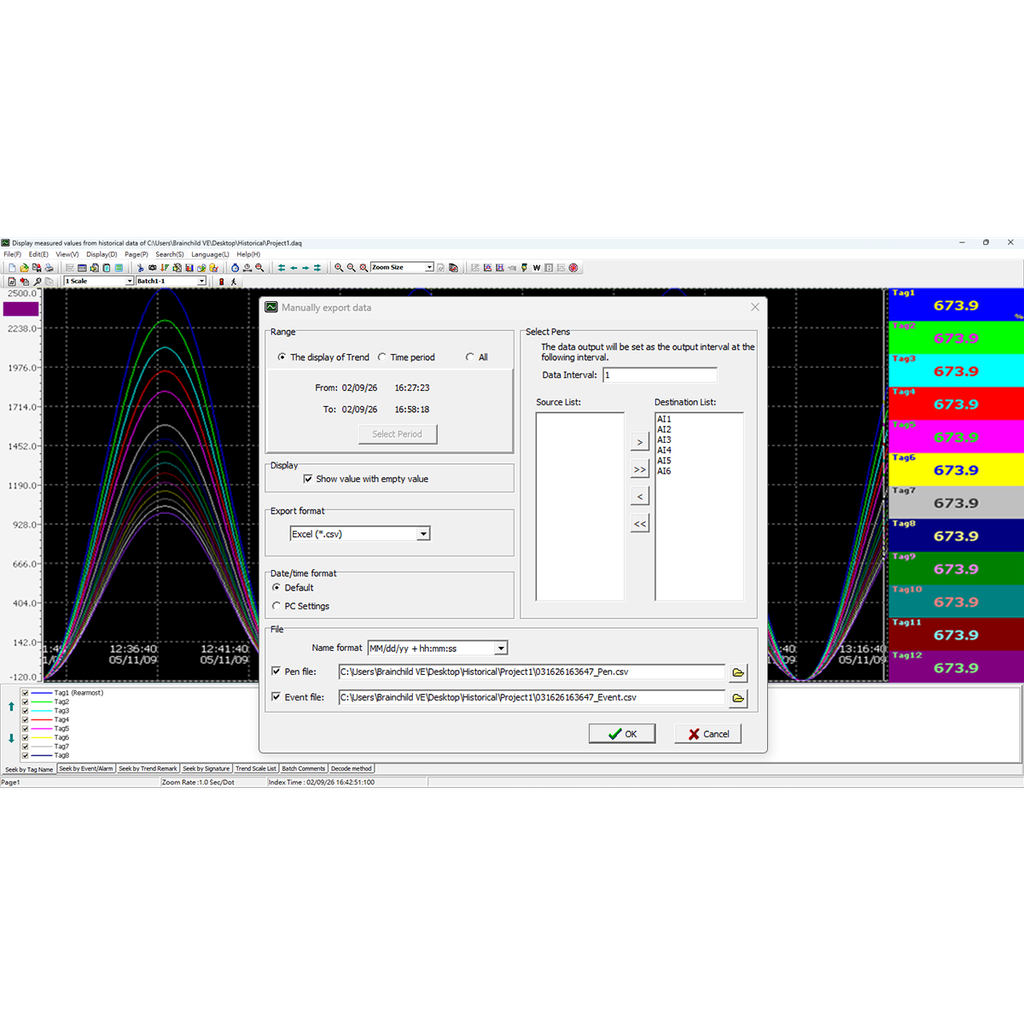Screen dimensions: 1024x1024
Task: Open the Search menu
Action: tap(168, 254)
